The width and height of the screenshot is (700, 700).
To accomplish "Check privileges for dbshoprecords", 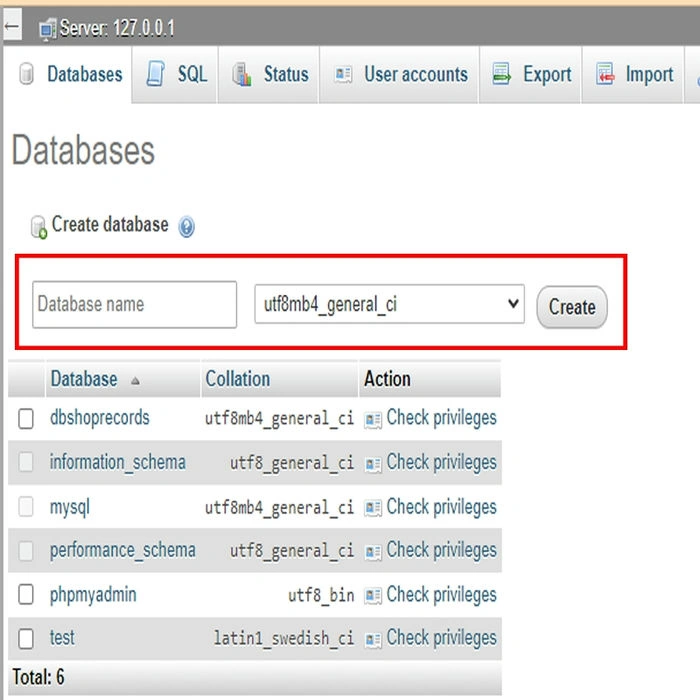I will [x=441, y=418].
